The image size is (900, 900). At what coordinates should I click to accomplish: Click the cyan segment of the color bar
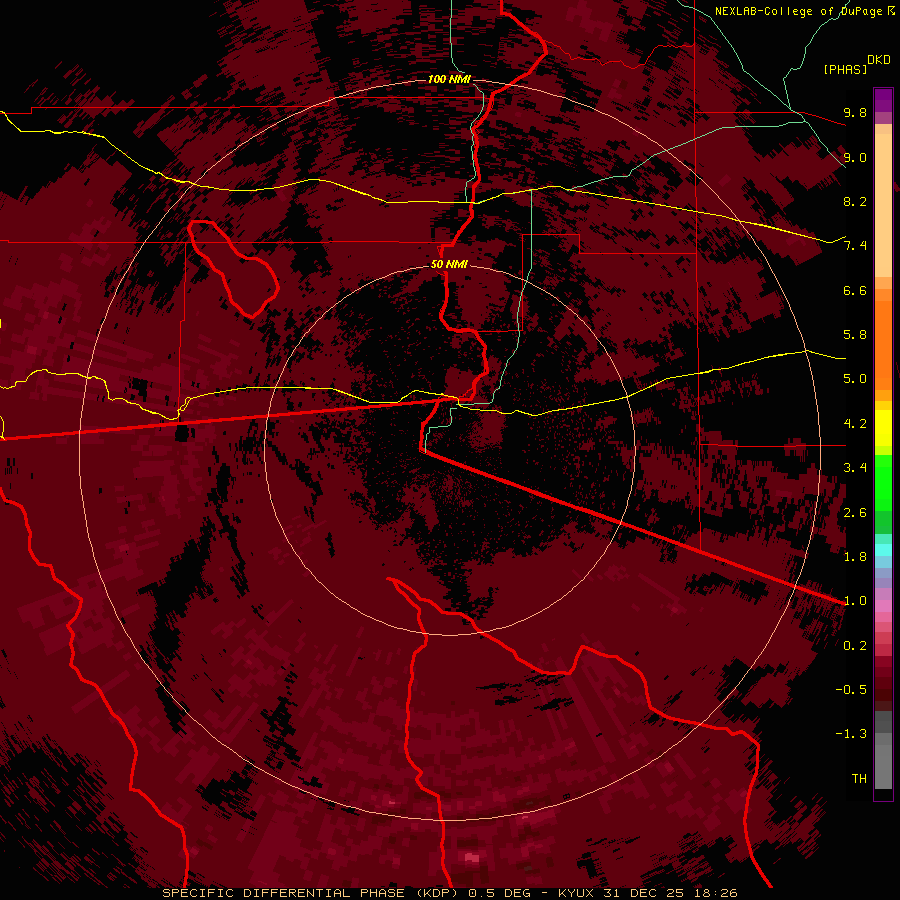click(x=883, y=550)
